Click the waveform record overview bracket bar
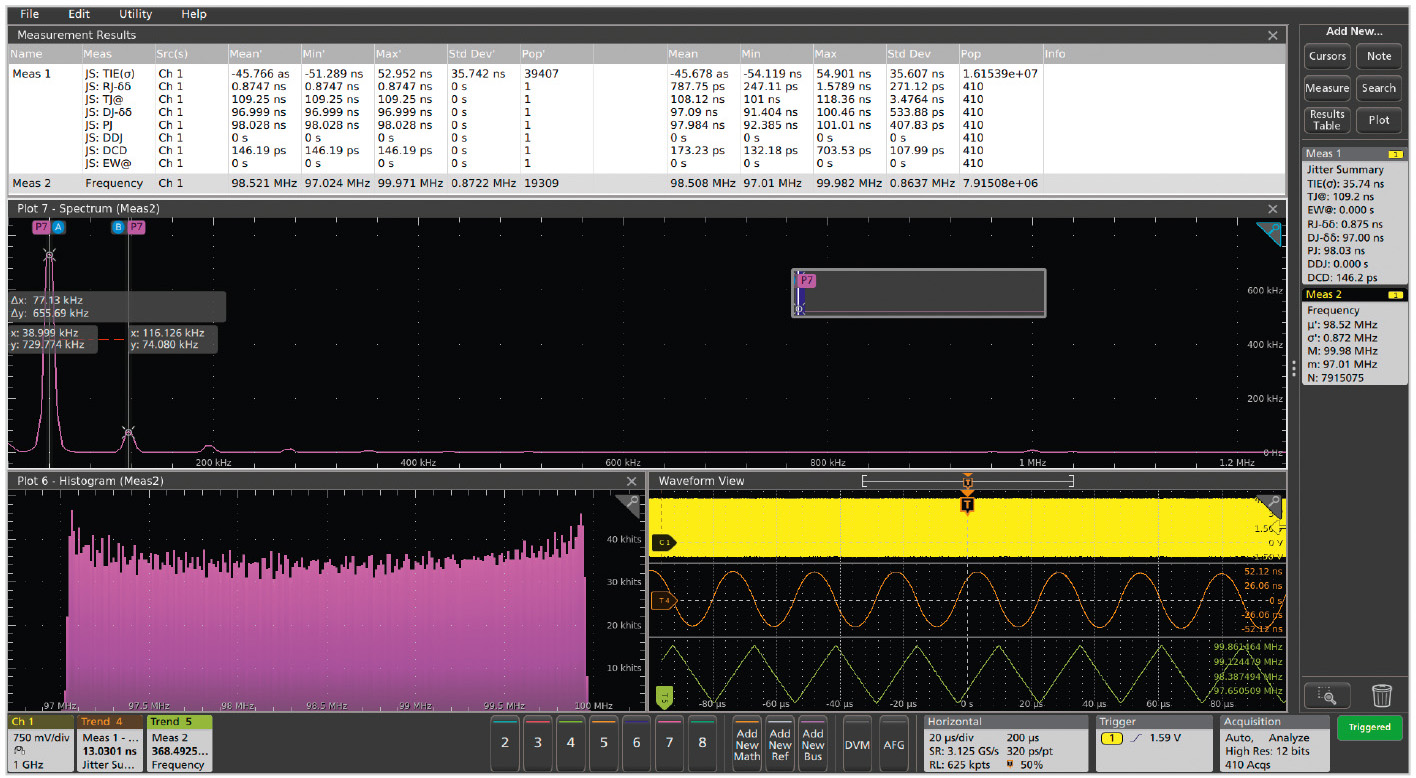 pos(967,481)
